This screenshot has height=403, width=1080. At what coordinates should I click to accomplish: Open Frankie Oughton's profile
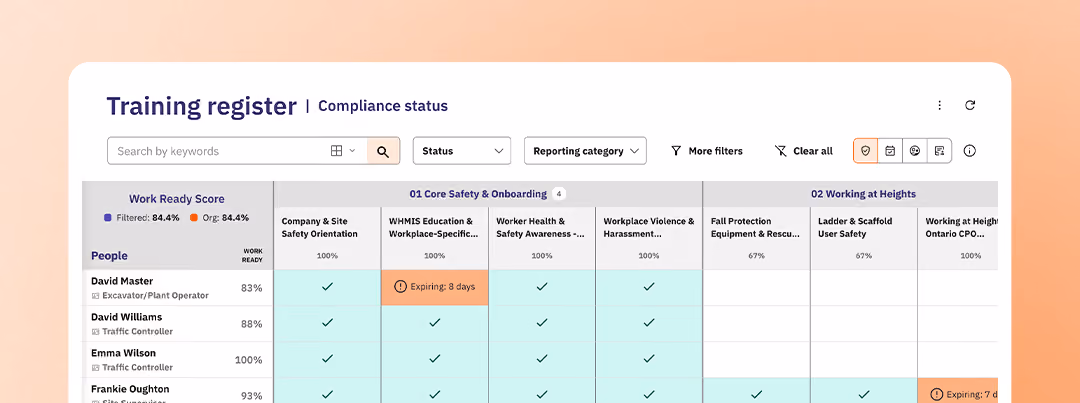click(x=130, y=389)
